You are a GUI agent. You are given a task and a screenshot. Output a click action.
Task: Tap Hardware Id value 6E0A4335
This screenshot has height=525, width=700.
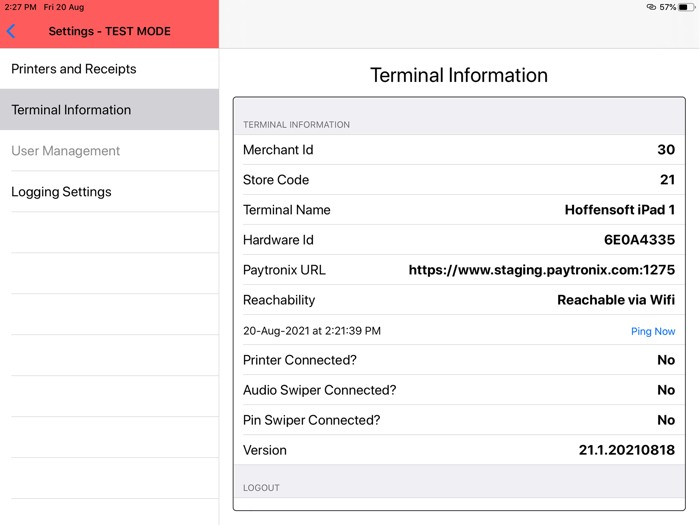tap(639, 240)
